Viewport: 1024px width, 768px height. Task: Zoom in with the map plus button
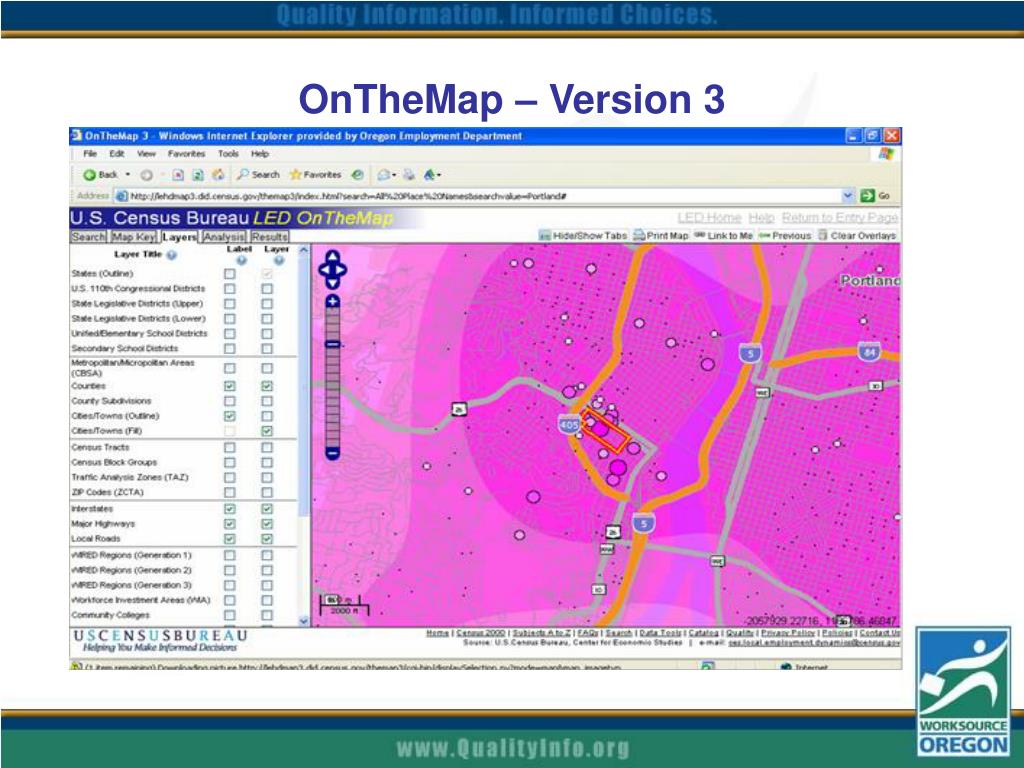(332, 301)
